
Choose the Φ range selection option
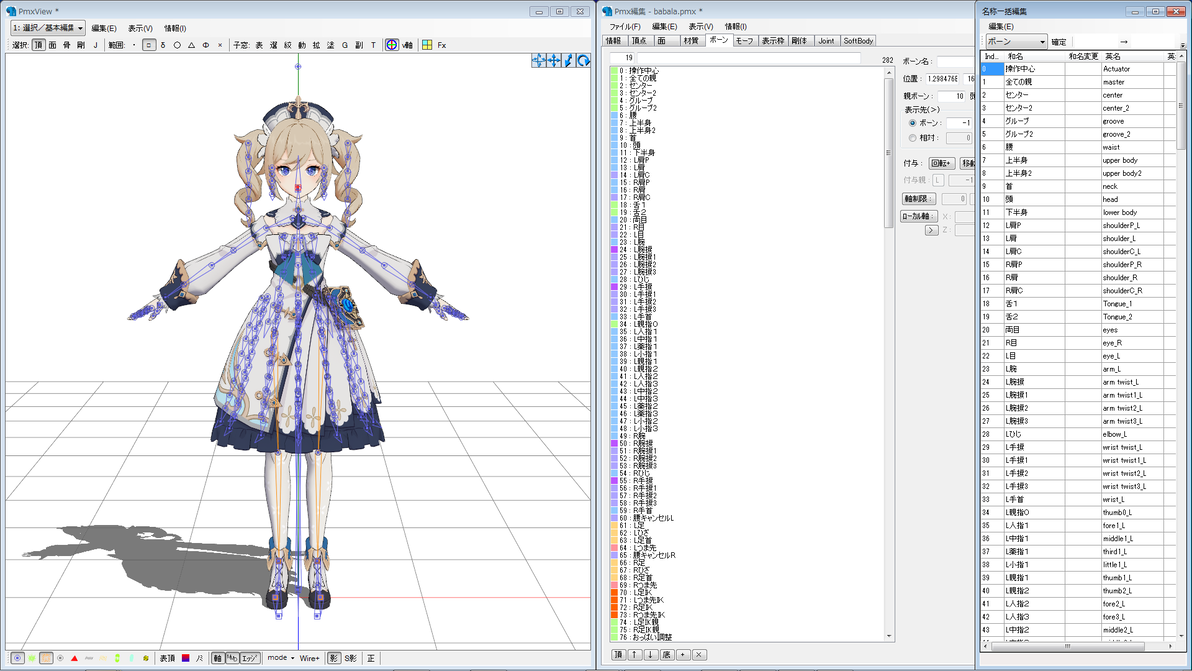tap(206, 46)
